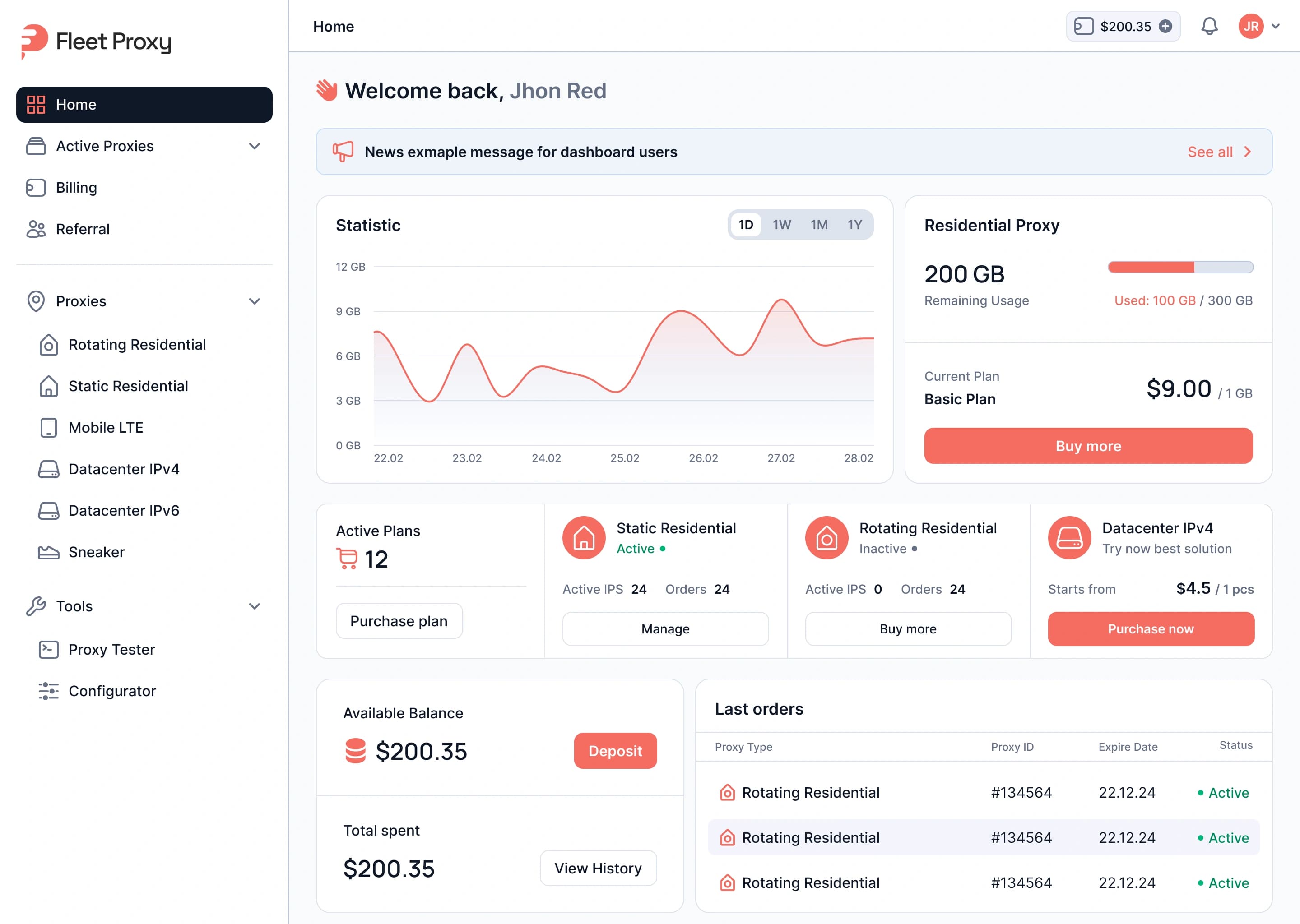Expand the Active Proxies menu chevron

(x=255, y=146)
